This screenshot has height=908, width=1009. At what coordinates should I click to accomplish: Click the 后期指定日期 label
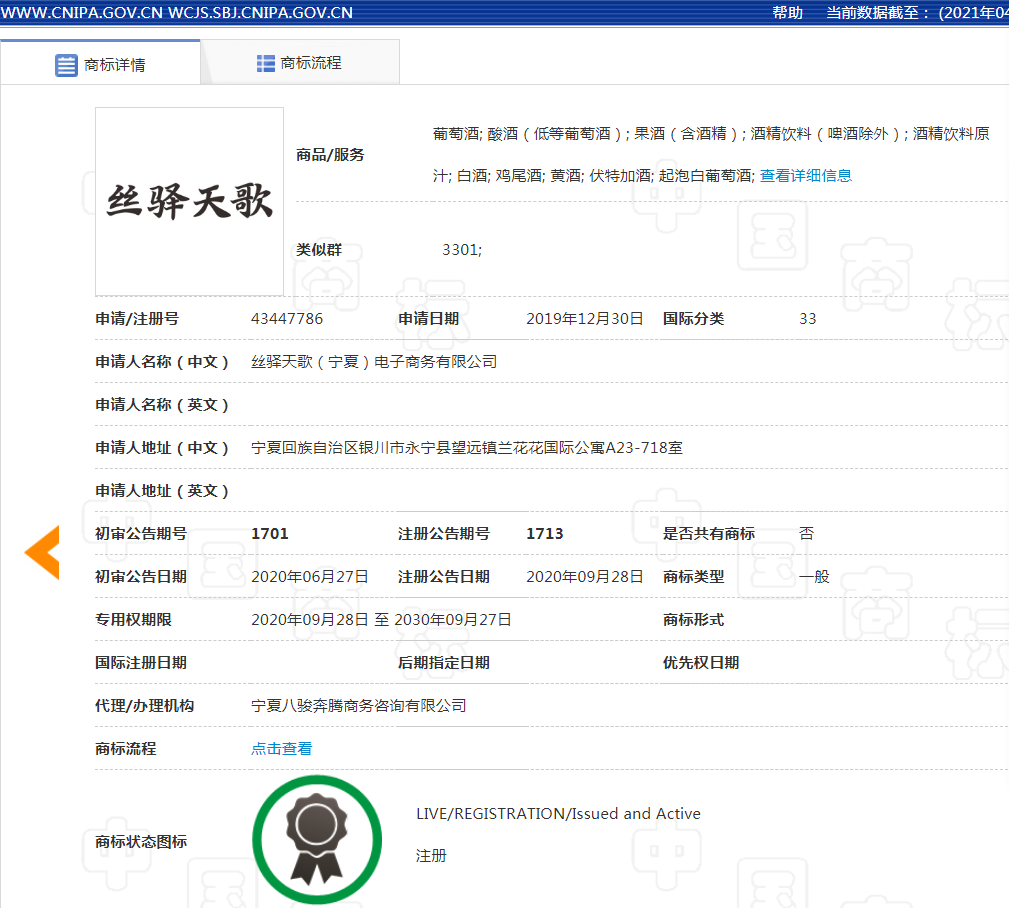(443, 663)
